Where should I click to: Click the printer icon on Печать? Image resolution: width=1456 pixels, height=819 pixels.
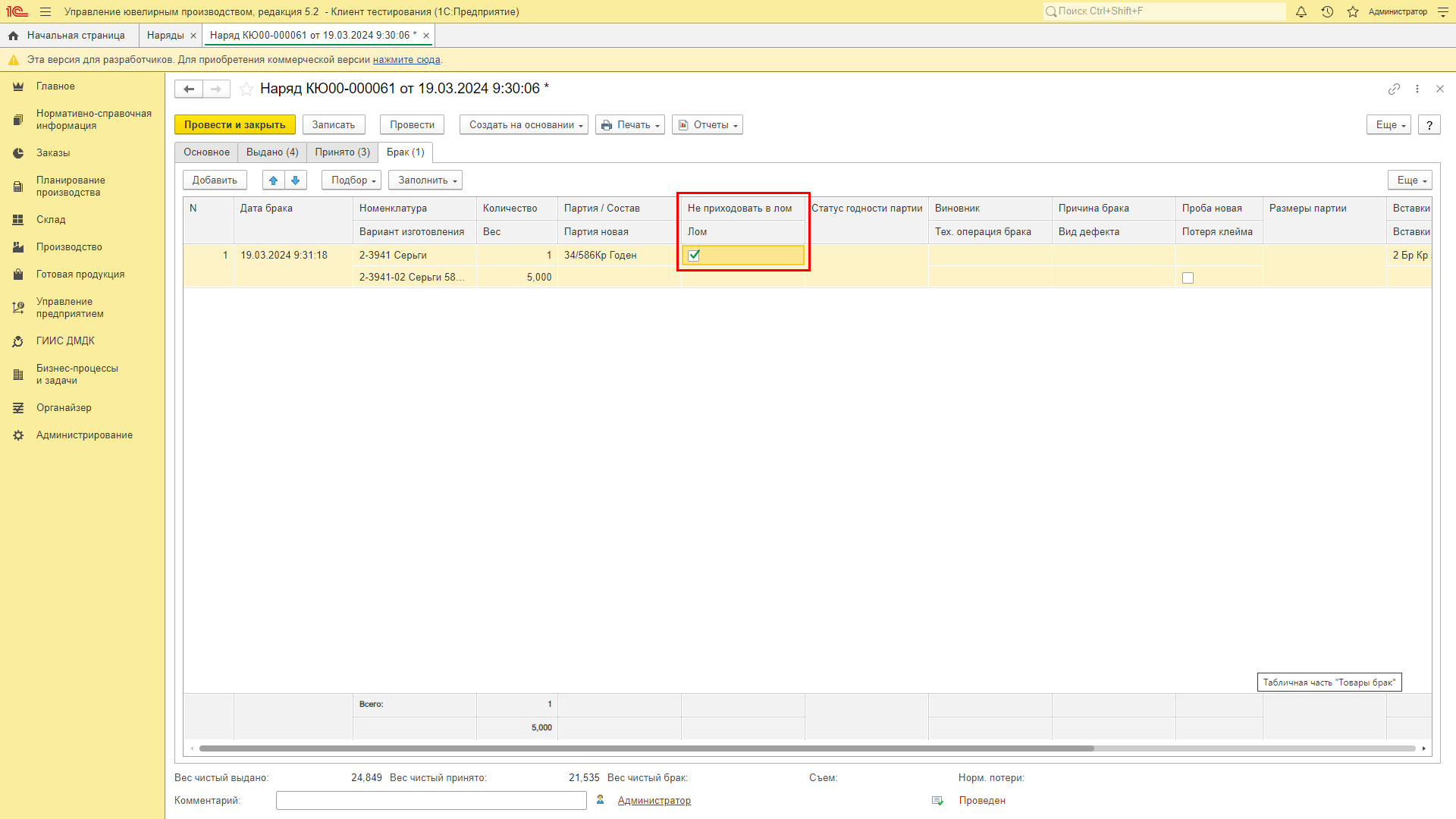[x=607, y=125]
